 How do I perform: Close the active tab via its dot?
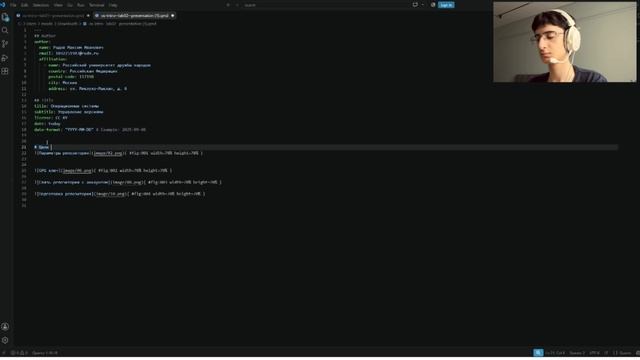point(173,16)
